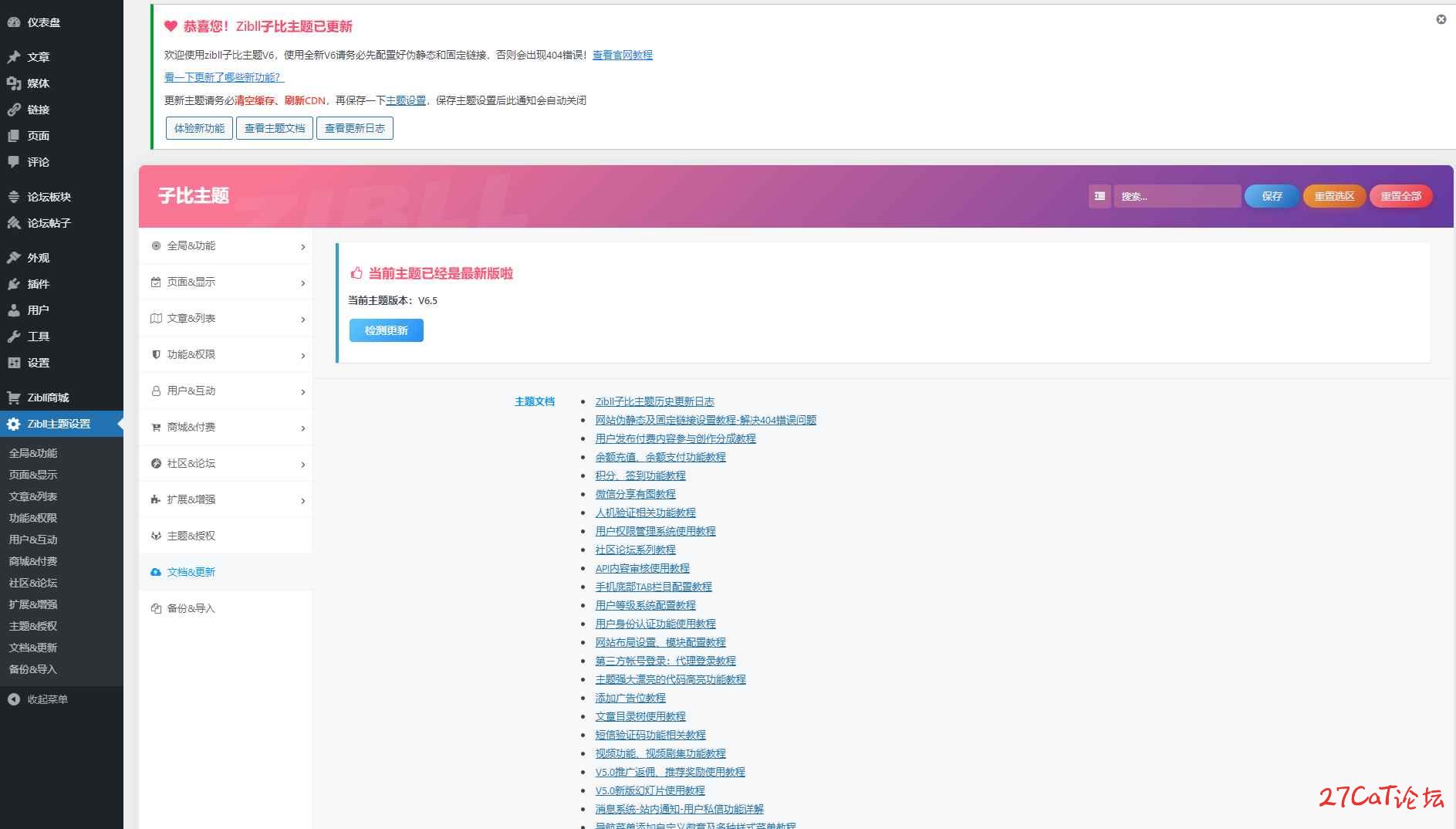Open 看一下更新了哪些新功能 link
Viewport: 1456px width, 829px height.
tap(224, 77)
